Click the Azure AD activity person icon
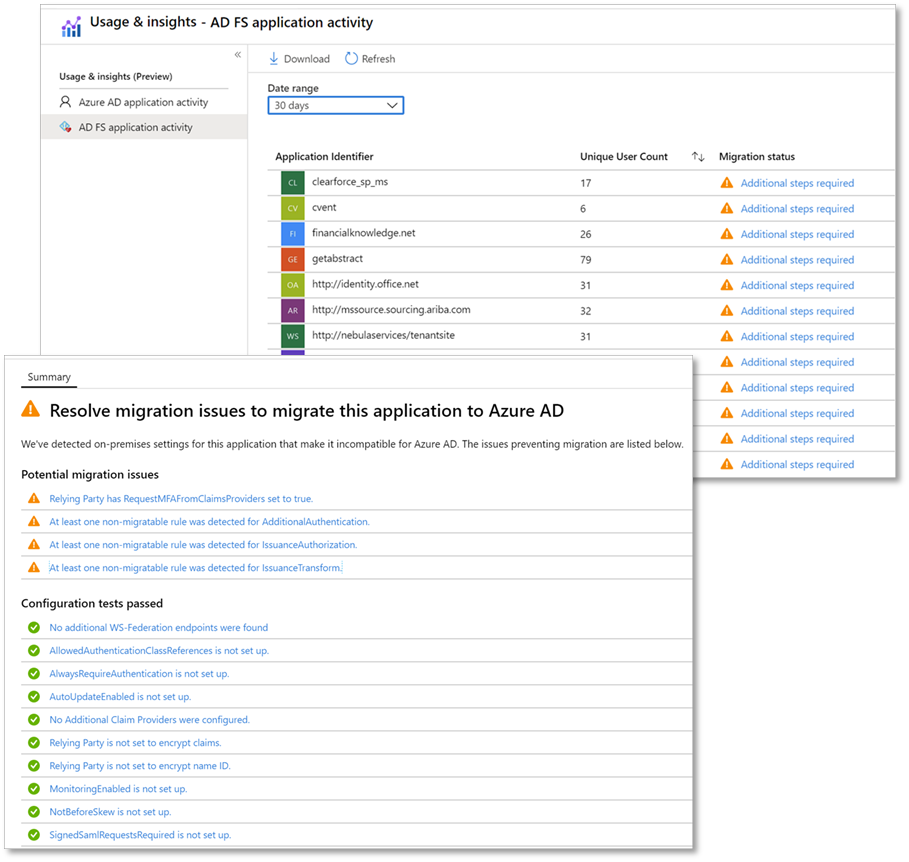 tap(66, 102)
